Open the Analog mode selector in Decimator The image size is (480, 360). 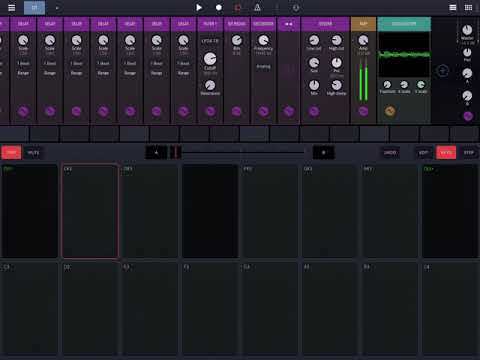coord(263,67)
